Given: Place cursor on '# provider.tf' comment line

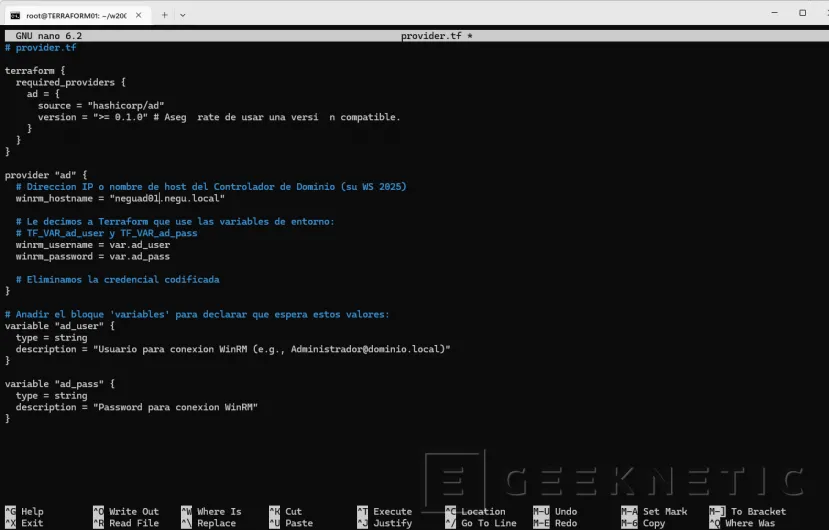Looking at the screenshot, I should tap(41, 48).
